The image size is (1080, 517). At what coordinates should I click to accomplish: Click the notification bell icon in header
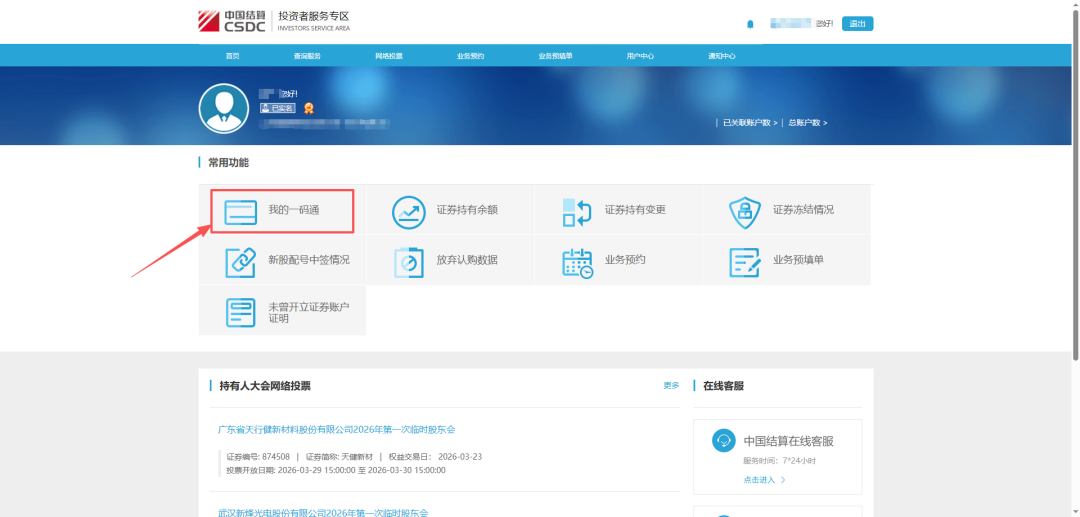point(750,24)
